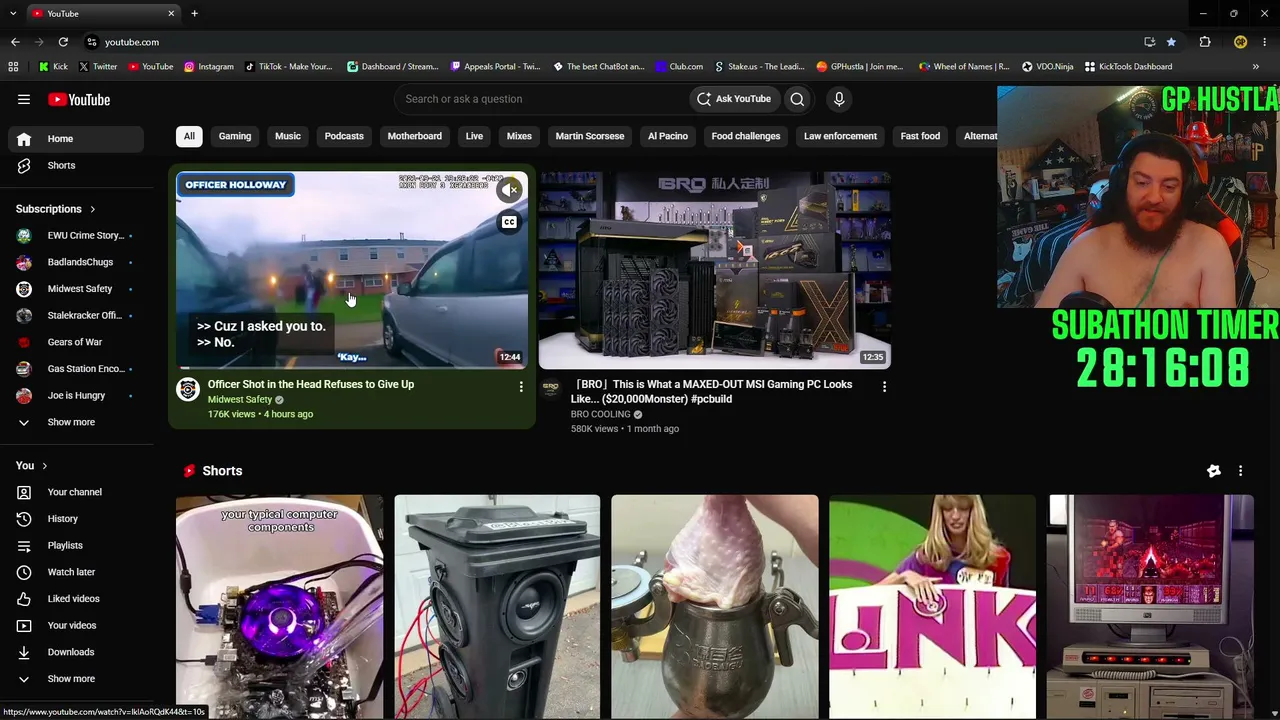1280x720 pixels.
Task: Unmute the Officer Holloway video preview
Action: [x=509, y=190]
